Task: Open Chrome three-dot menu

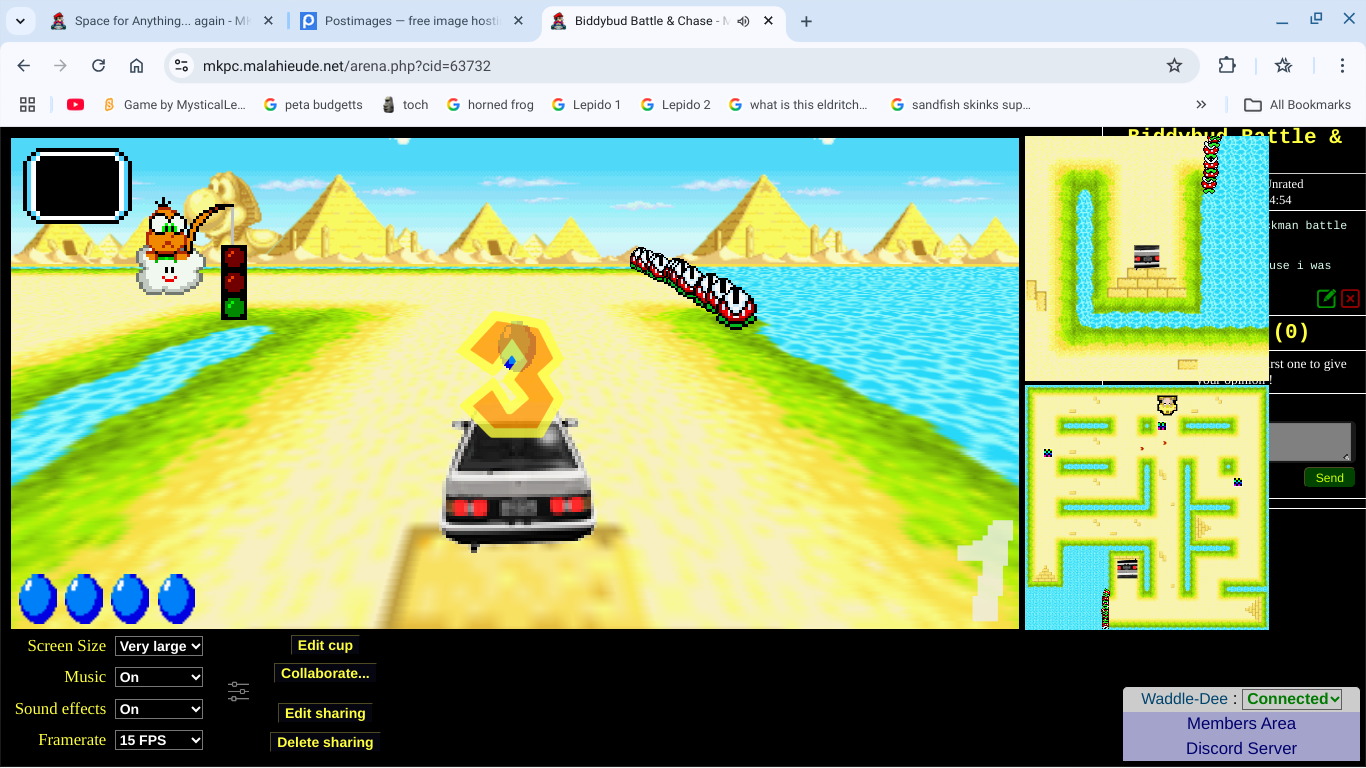Action: click(1343, 65)
